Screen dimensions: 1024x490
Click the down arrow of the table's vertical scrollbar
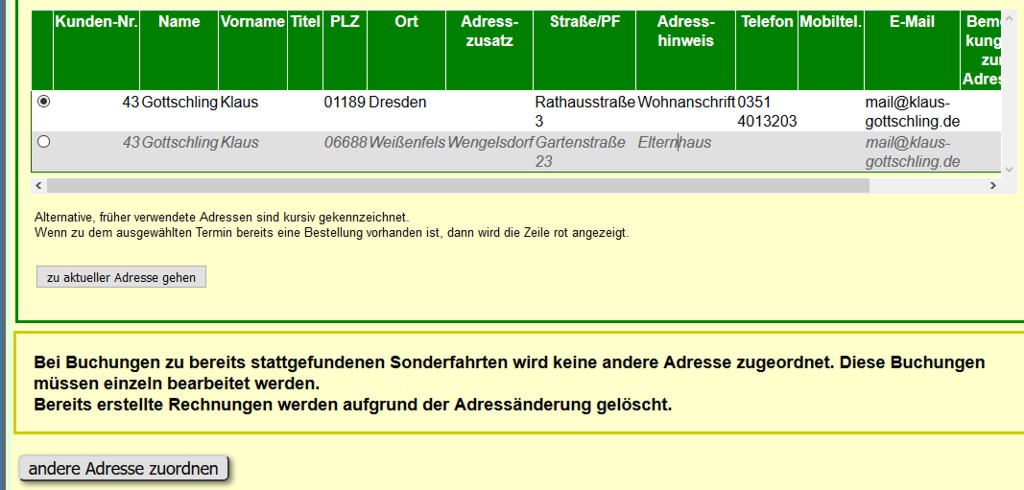[x=1008, y=170]
